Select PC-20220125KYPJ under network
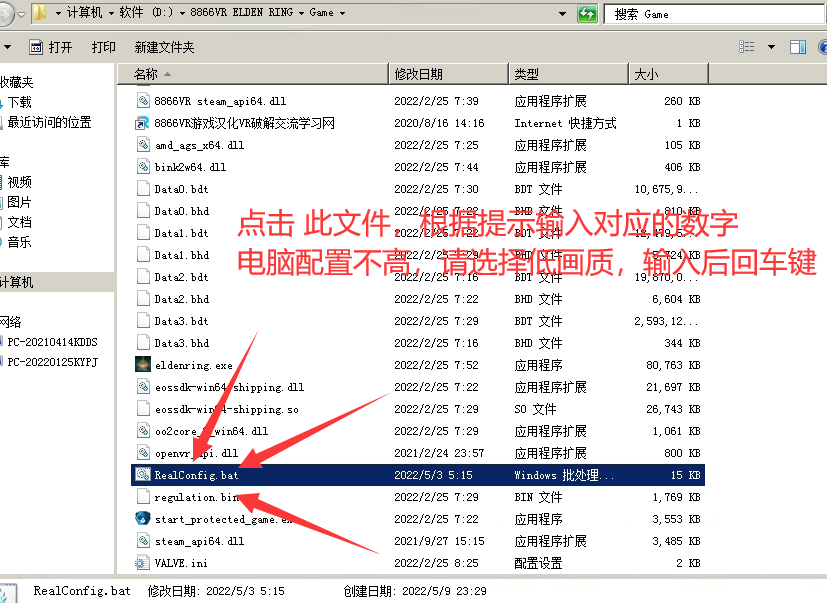 point(52,362)
